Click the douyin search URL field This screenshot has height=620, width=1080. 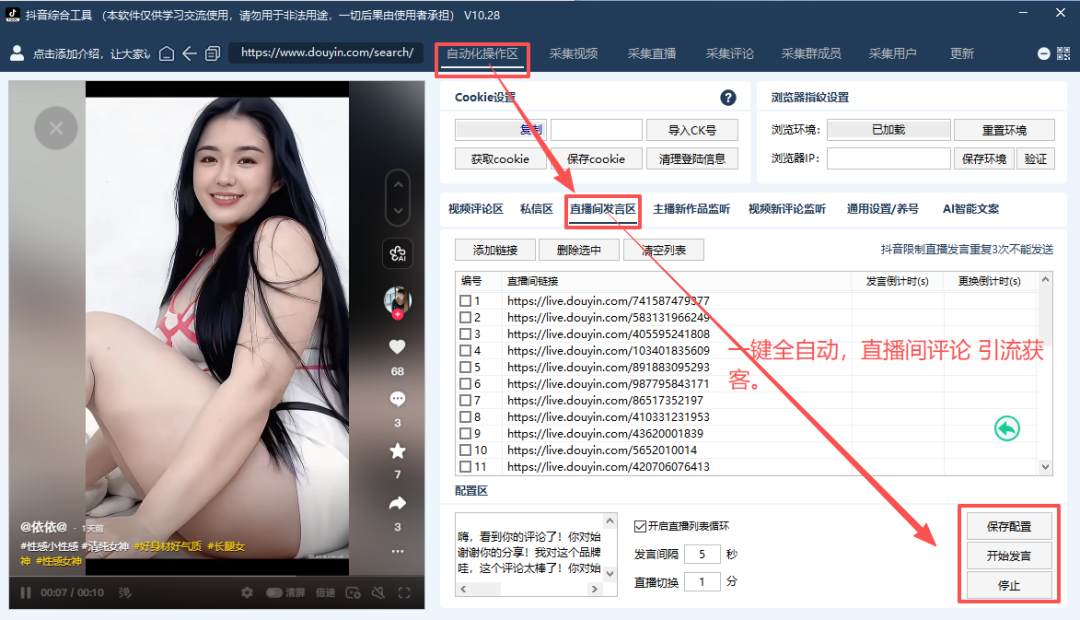[326, 52]
